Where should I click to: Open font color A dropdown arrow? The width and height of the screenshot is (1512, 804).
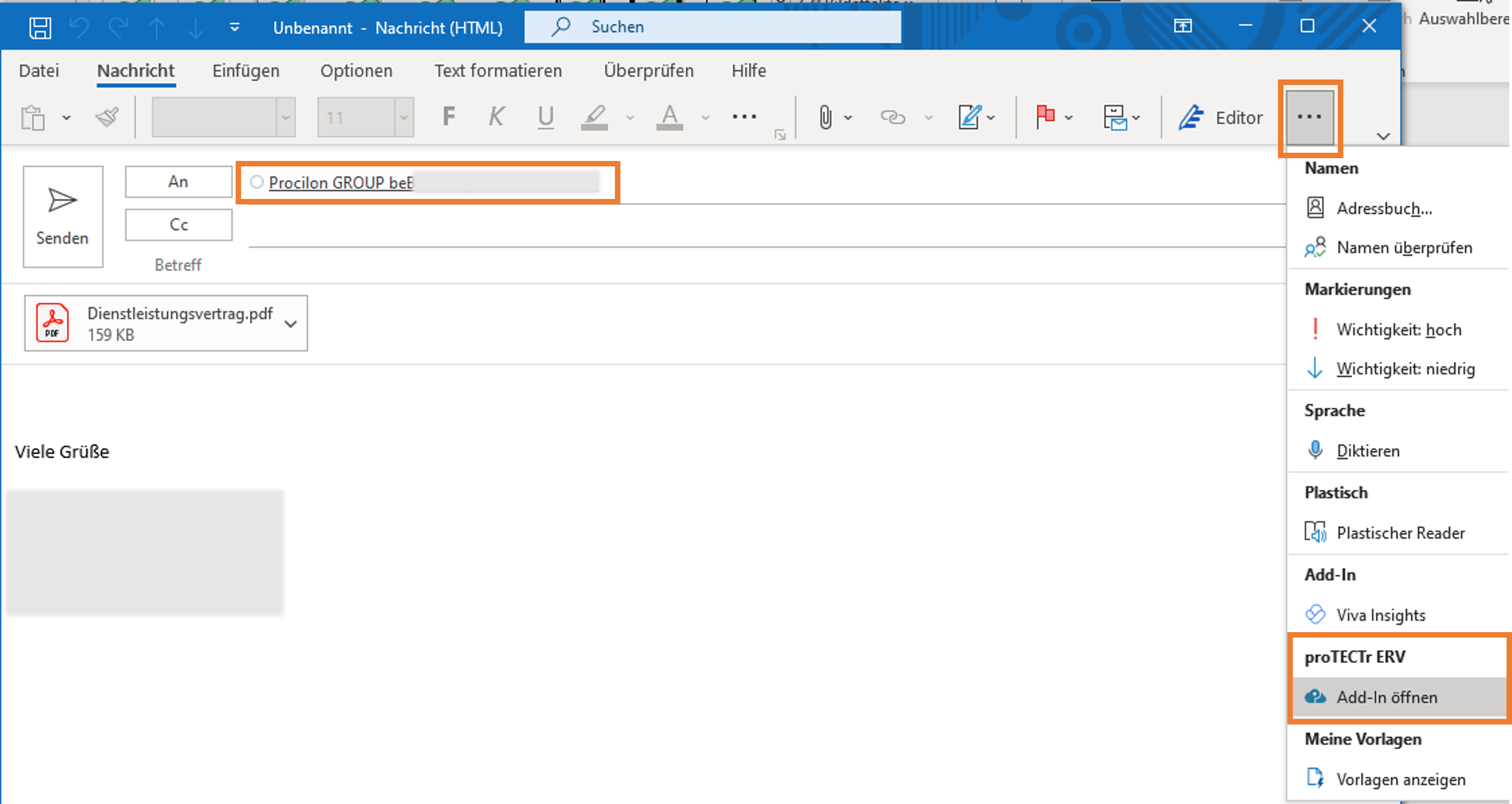(706, 117)
